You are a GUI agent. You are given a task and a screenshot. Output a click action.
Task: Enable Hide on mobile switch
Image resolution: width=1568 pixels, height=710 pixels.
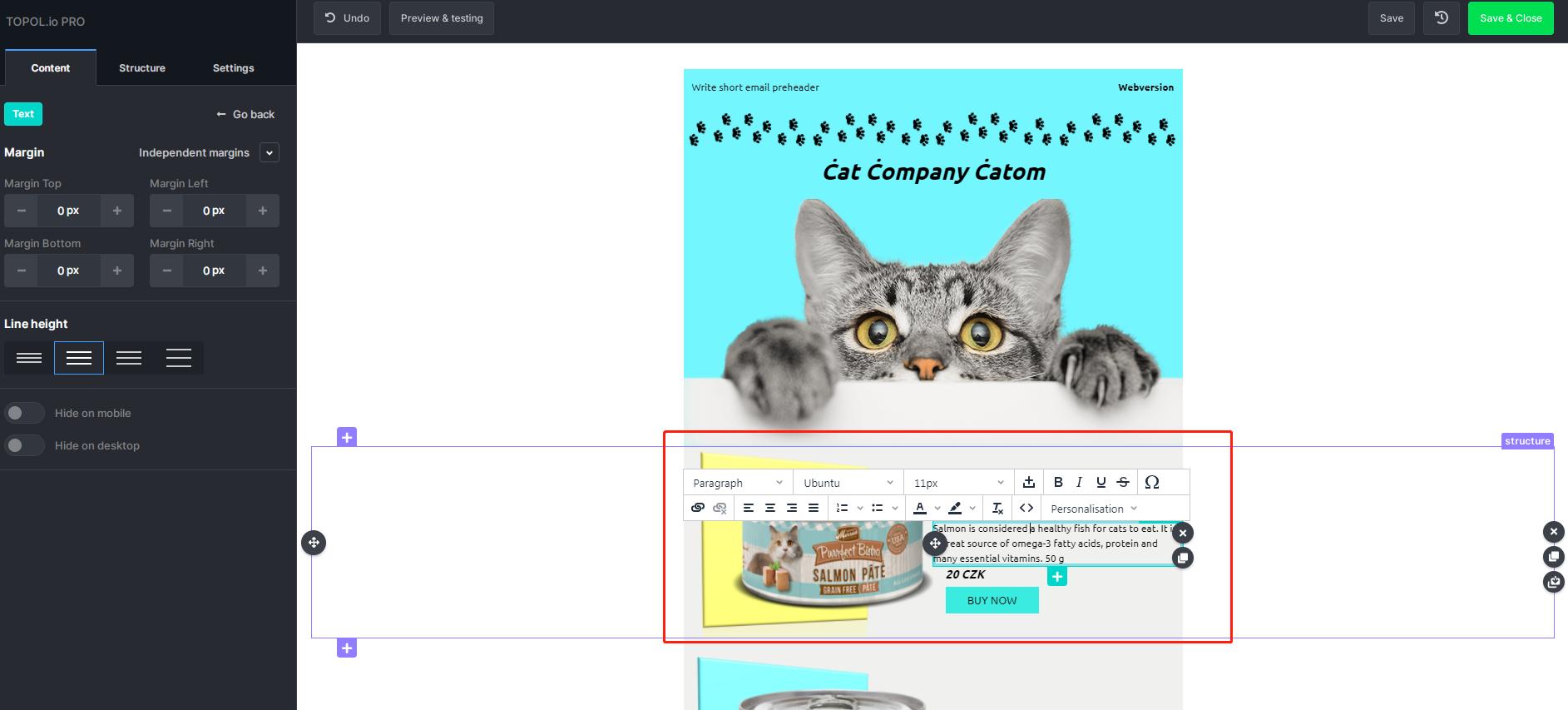point(24,413)
